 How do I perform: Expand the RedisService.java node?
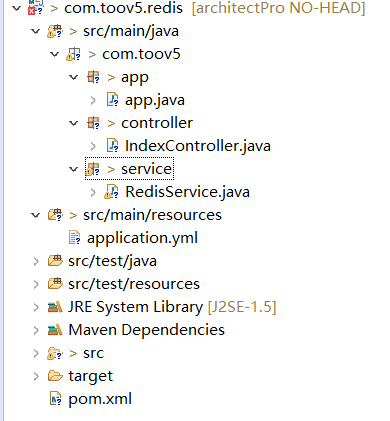click(93, 192)
